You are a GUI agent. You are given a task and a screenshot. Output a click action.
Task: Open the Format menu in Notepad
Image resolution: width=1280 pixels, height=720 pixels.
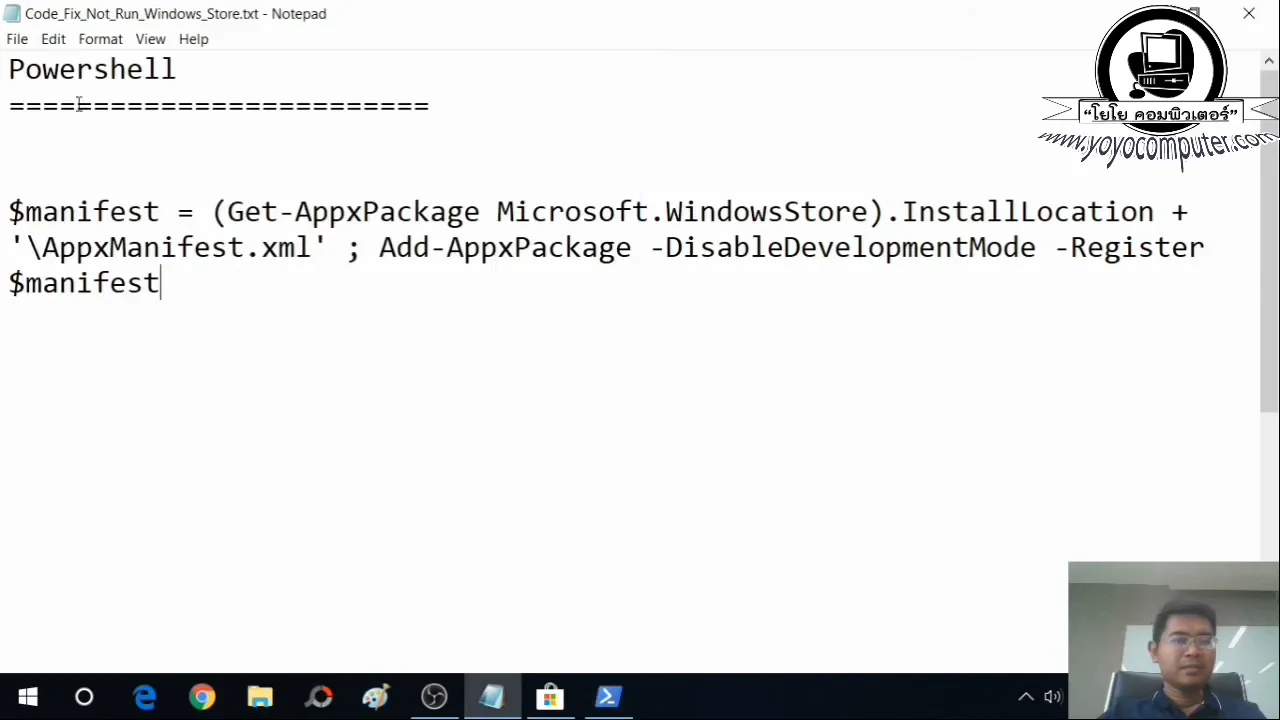[x=100, y=38]
